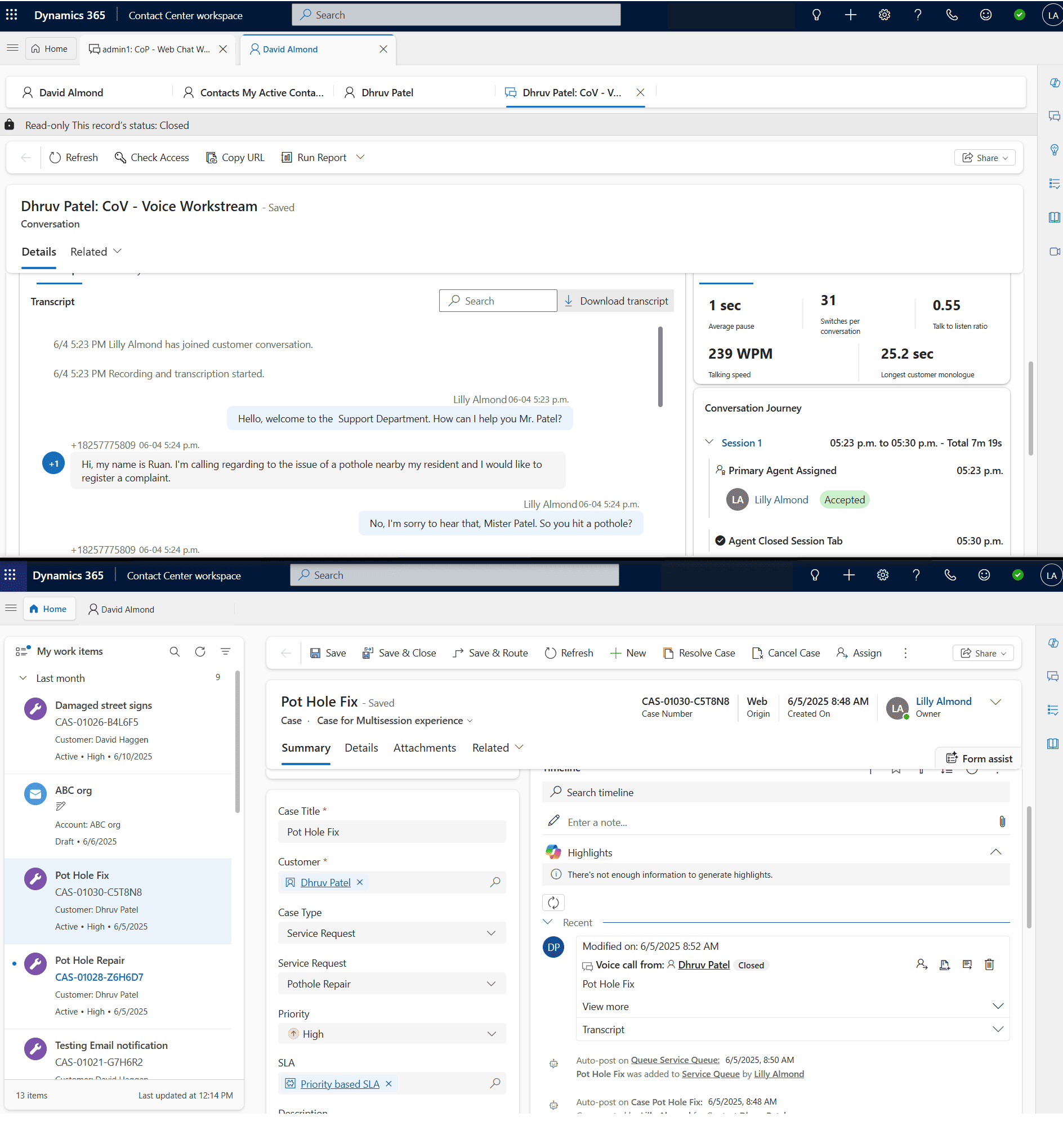Click the transcript search input field
1063x1148 pixels.
498,301
